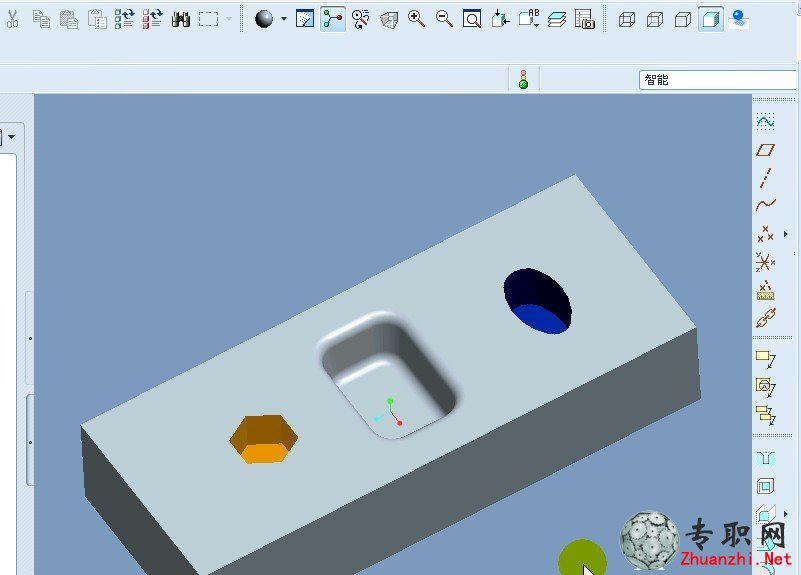Expand the Rib tool flyout arrow

(x=786, y=514)
